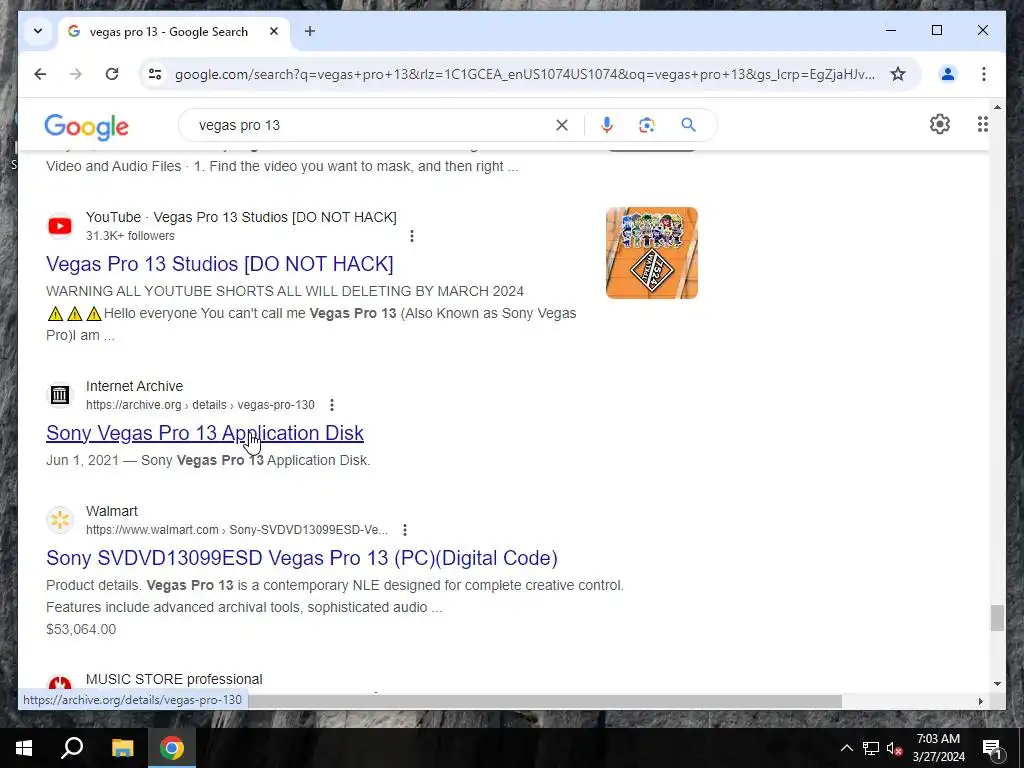Open network status tray icon
This screenshot has height=768, width=1024.
click(x=871, y=748)
